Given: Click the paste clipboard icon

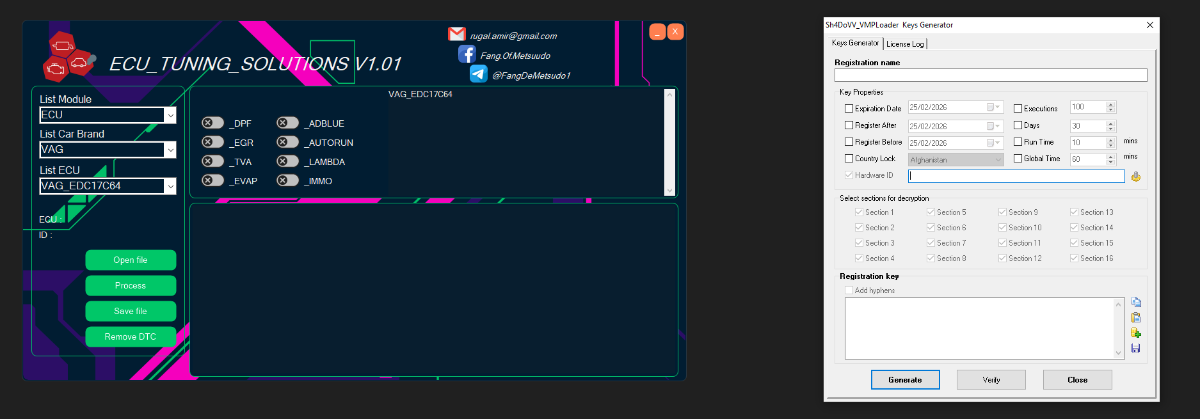Looking at the screenshot, I should click(1136, 318).
